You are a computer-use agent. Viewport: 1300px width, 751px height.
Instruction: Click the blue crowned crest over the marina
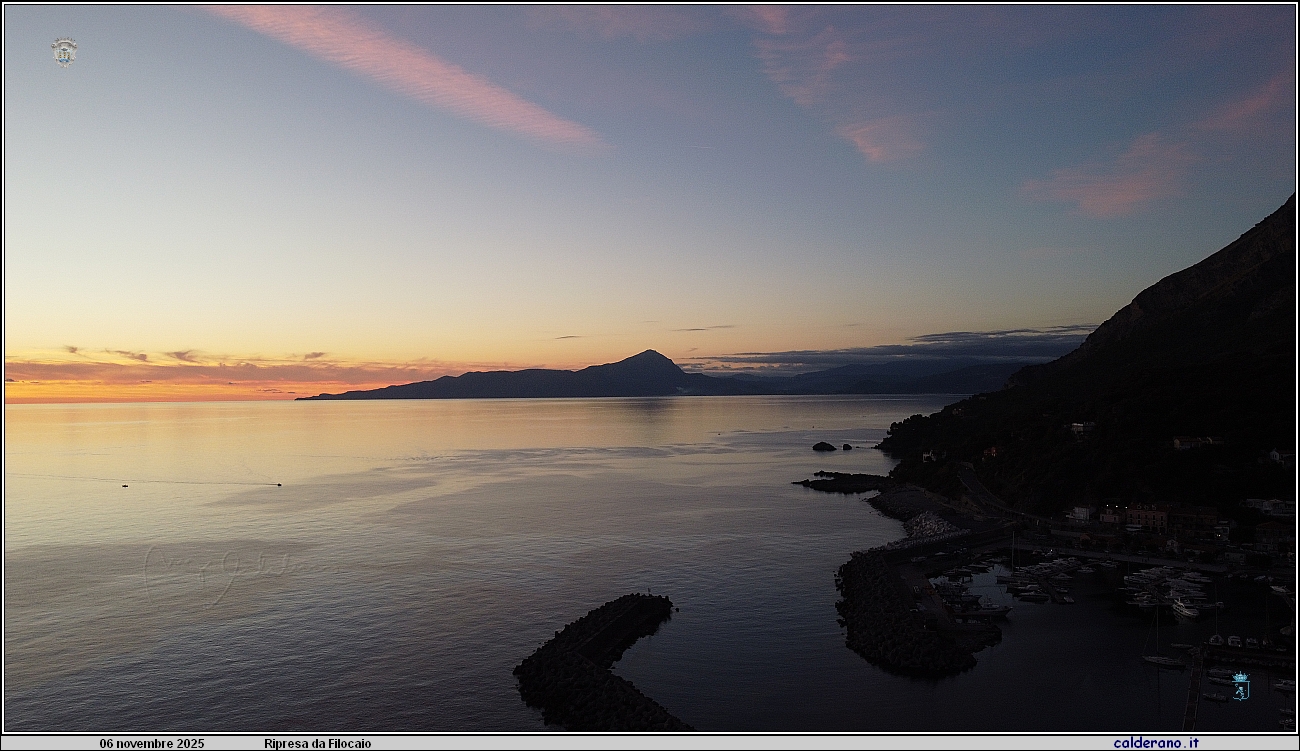pyautogui.click(x=1240, y=686)
